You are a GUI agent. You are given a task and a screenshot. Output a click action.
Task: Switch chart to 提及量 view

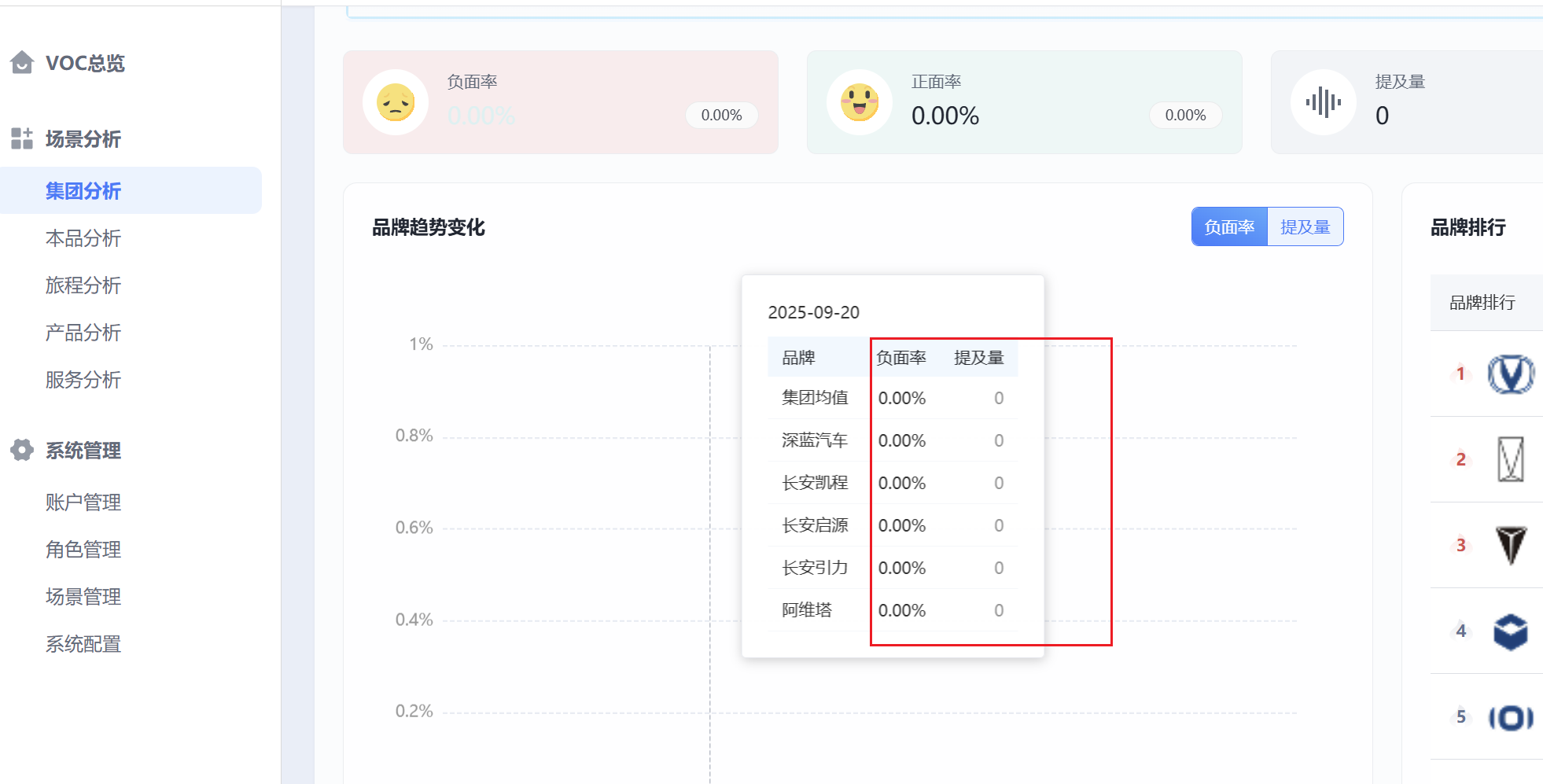coord(1305,227)
